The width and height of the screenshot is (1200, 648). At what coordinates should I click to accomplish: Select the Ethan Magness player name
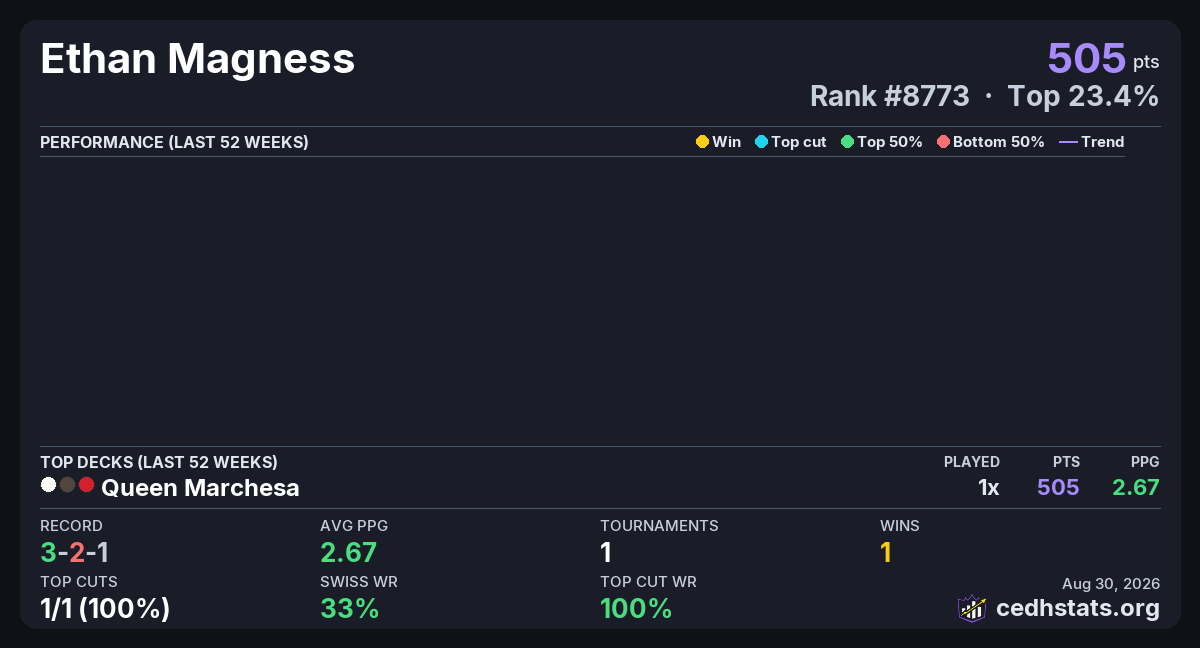tap(198, 58)
